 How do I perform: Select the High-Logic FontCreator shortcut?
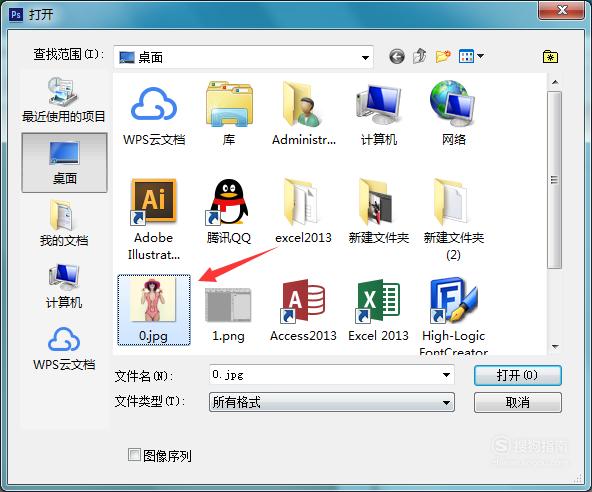pos(453,316)
